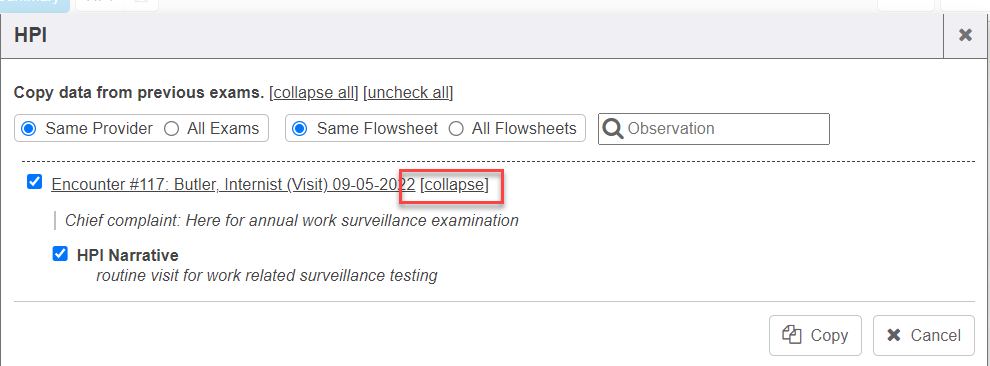
Task: Open Encounter #117 Butler Internist link
Action: pyautogui.click(x=234, y=184)
